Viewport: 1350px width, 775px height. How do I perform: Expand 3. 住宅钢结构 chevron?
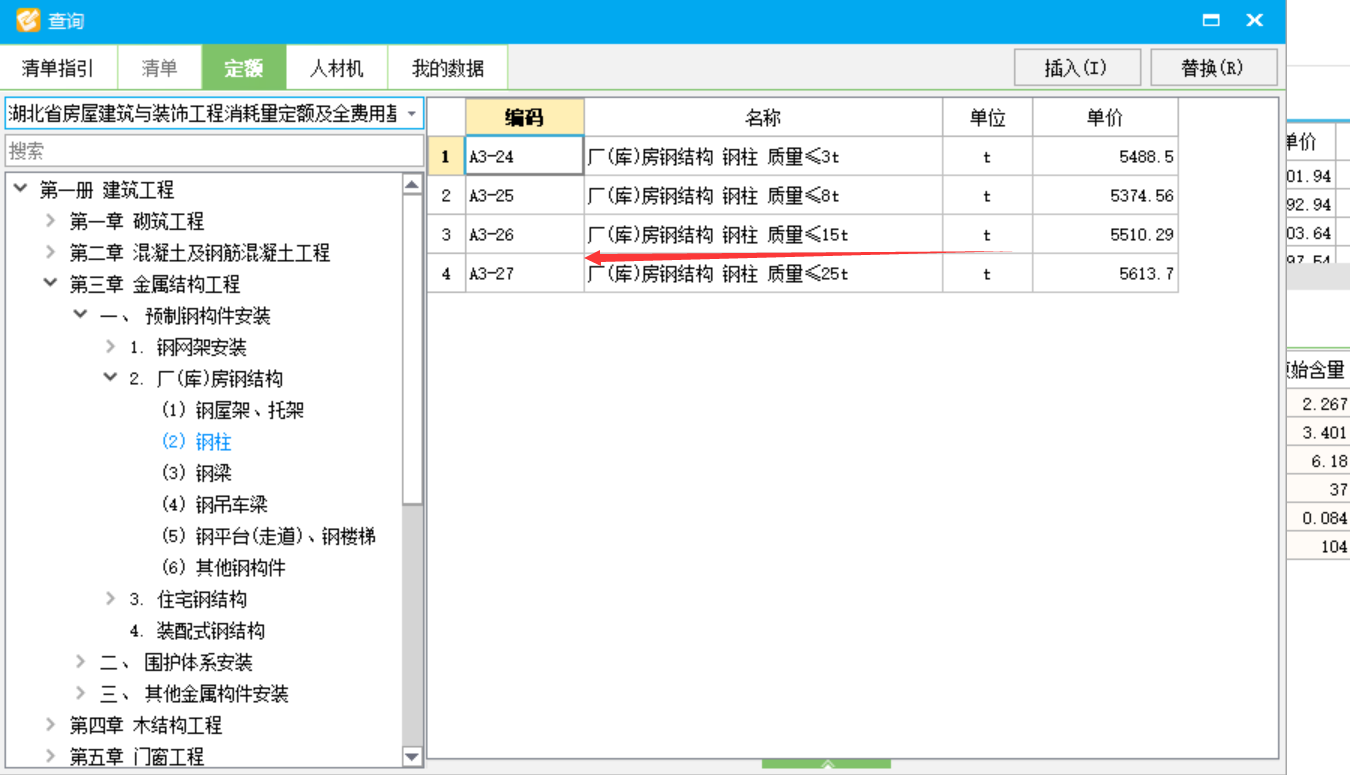pyautogui.click(x=110, y=599)
